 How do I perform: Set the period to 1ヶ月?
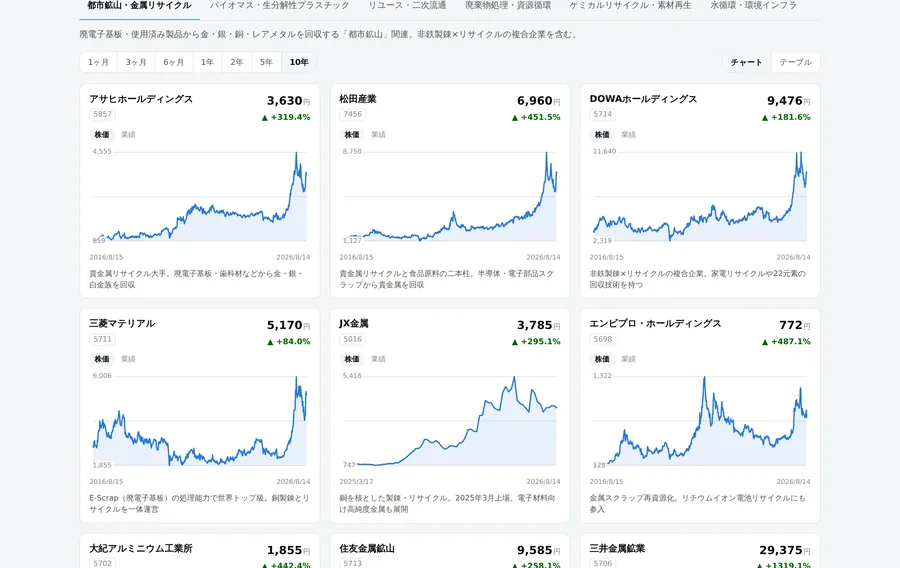[99, 62]
